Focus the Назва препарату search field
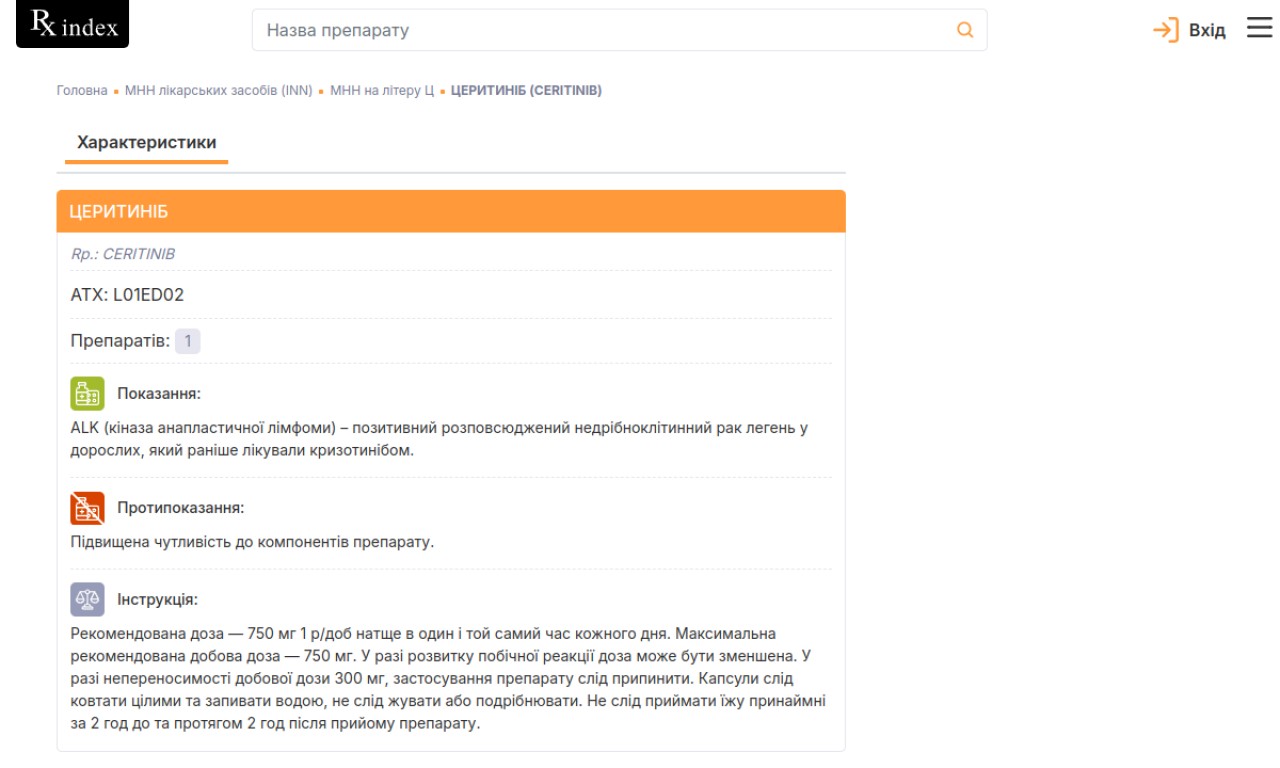 [600, 30]
